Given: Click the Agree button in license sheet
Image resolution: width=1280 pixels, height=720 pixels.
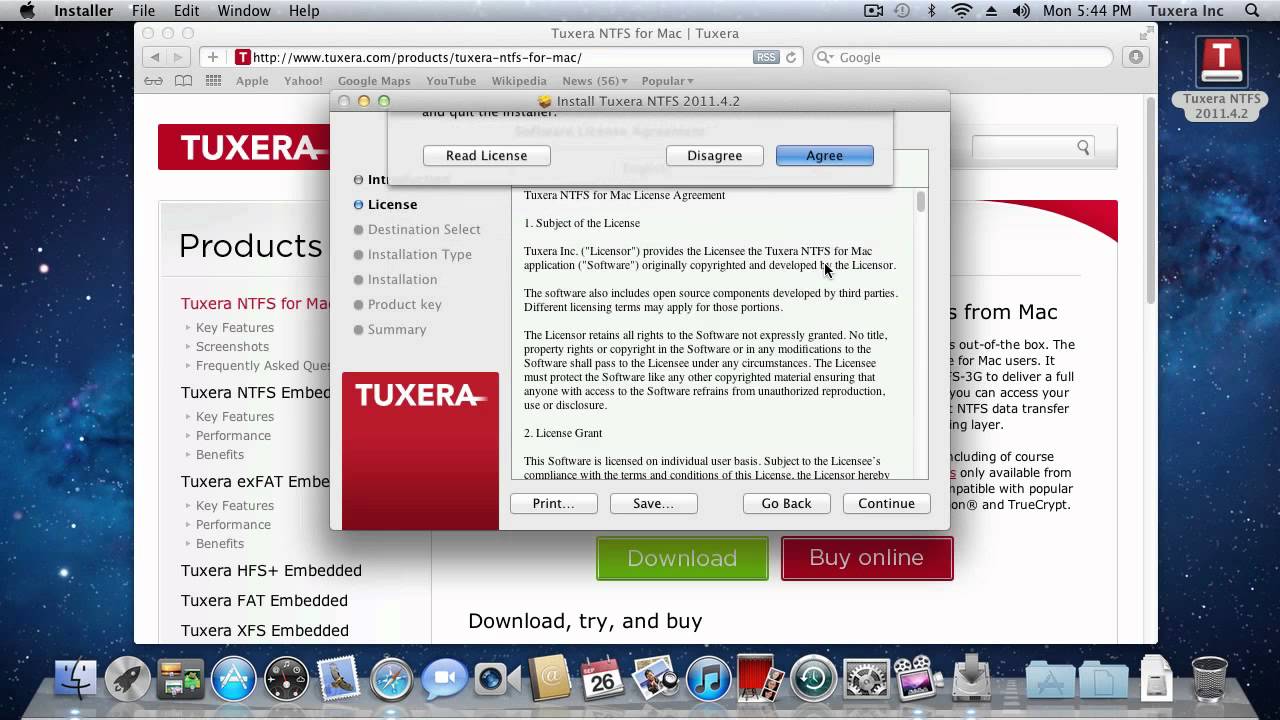Looking at the screenshot, I should (825, 155).
